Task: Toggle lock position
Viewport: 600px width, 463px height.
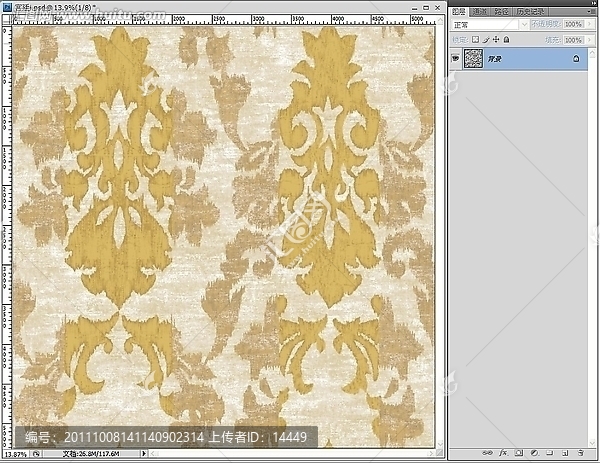Action: pos(496,39)
